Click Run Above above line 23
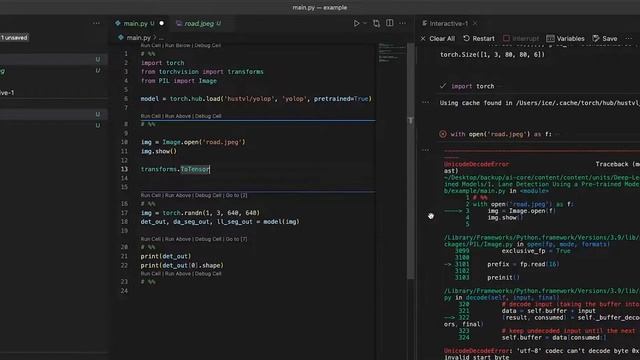This screenshot has width=640, height=360. (x=178, y=274)
